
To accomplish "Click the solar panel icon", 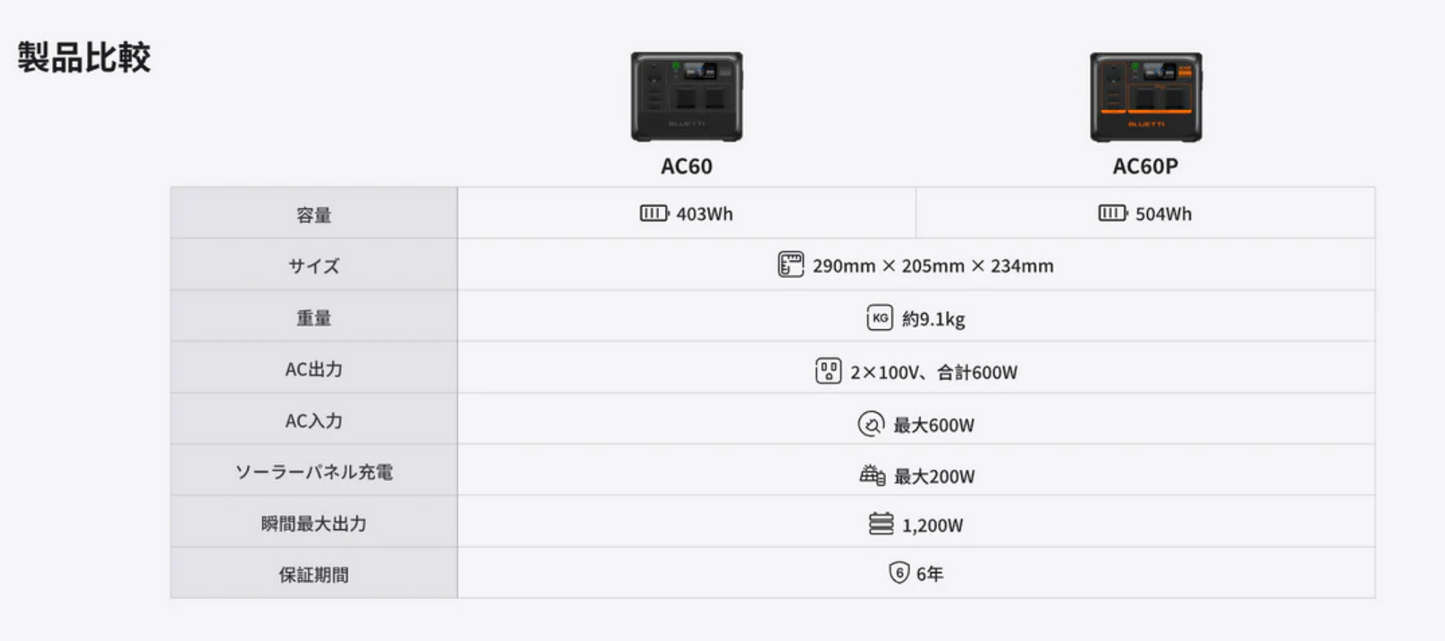I will point(872,475).
